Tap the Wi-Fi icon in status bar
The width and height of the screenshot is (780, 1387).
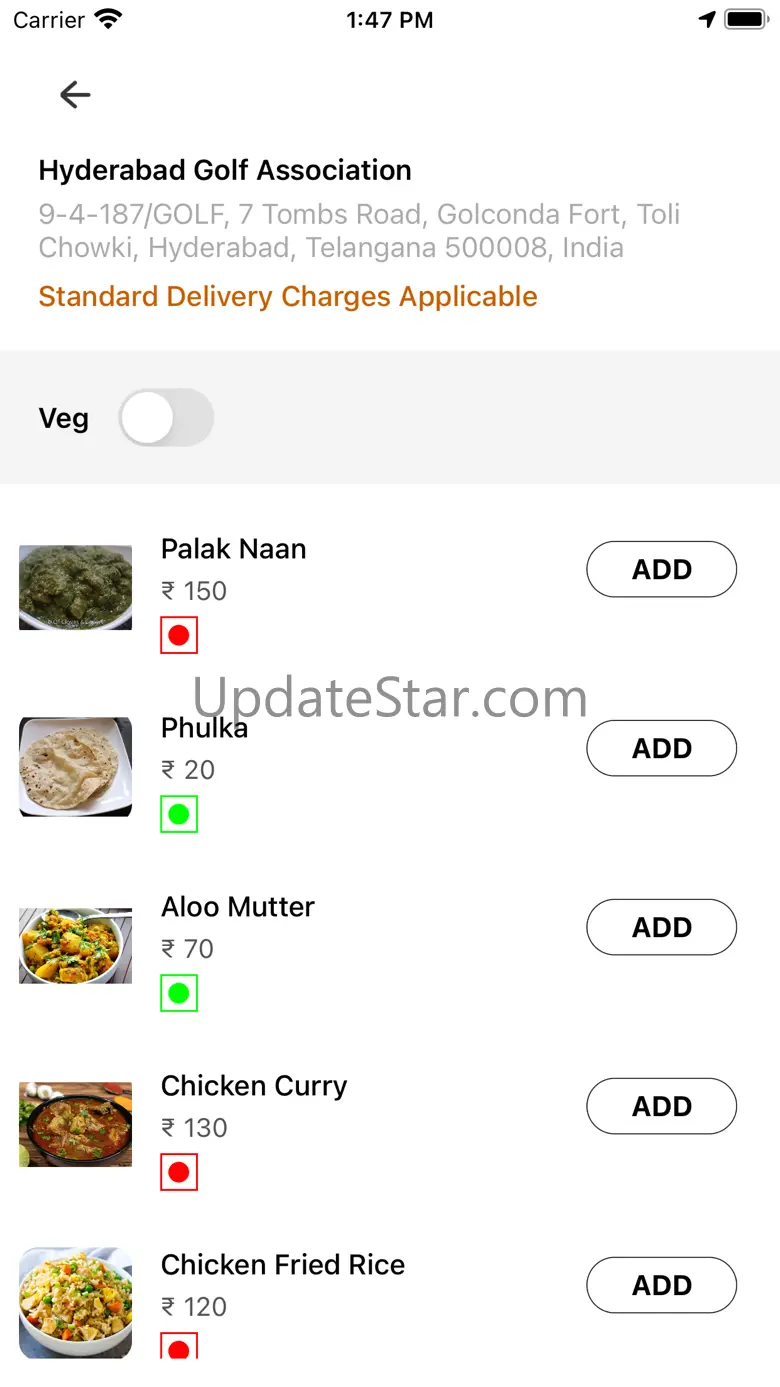pos(108,19)
